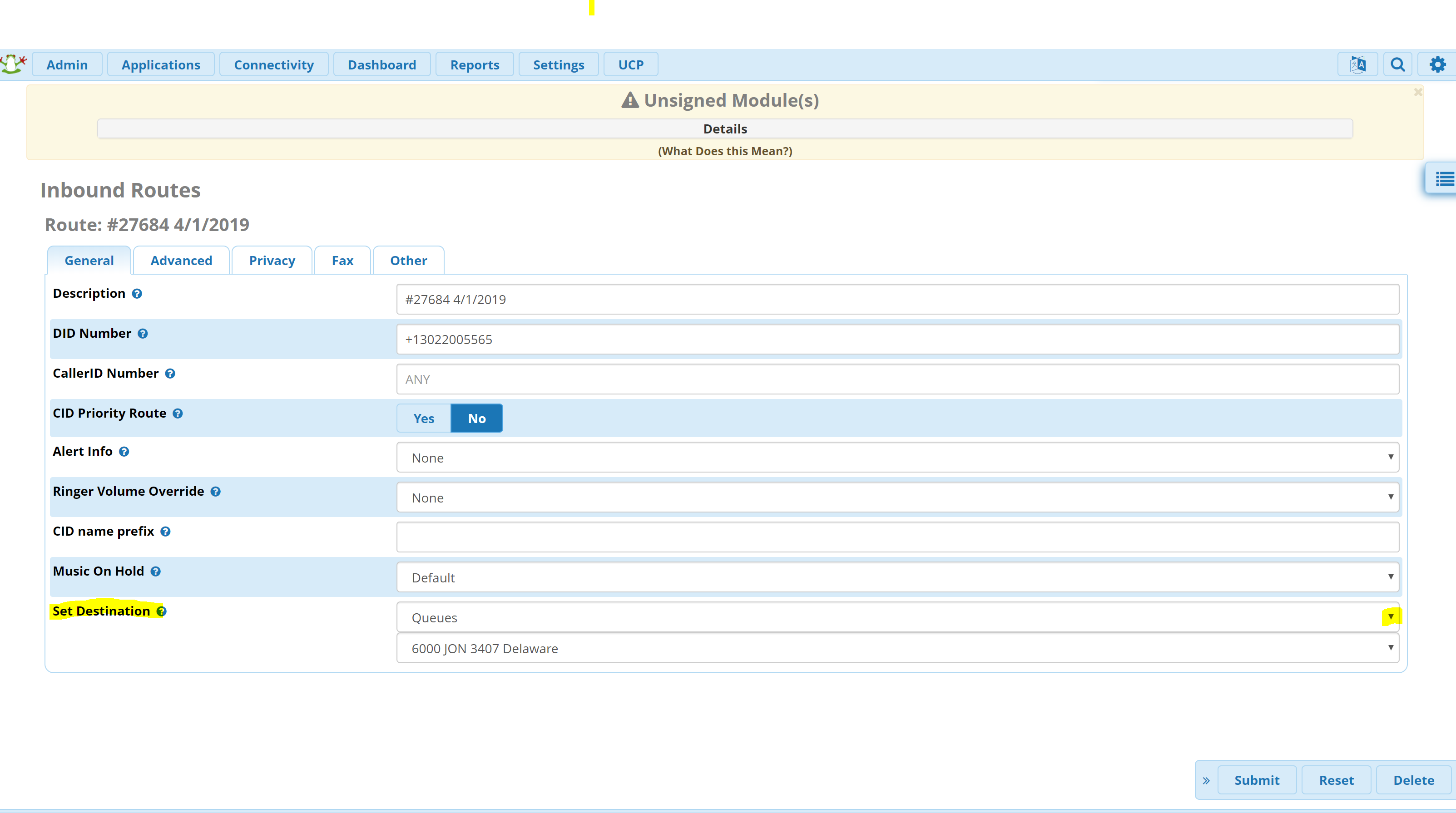Click the language translate icon
This screenshot has height=813, width=1456.
1357,64
